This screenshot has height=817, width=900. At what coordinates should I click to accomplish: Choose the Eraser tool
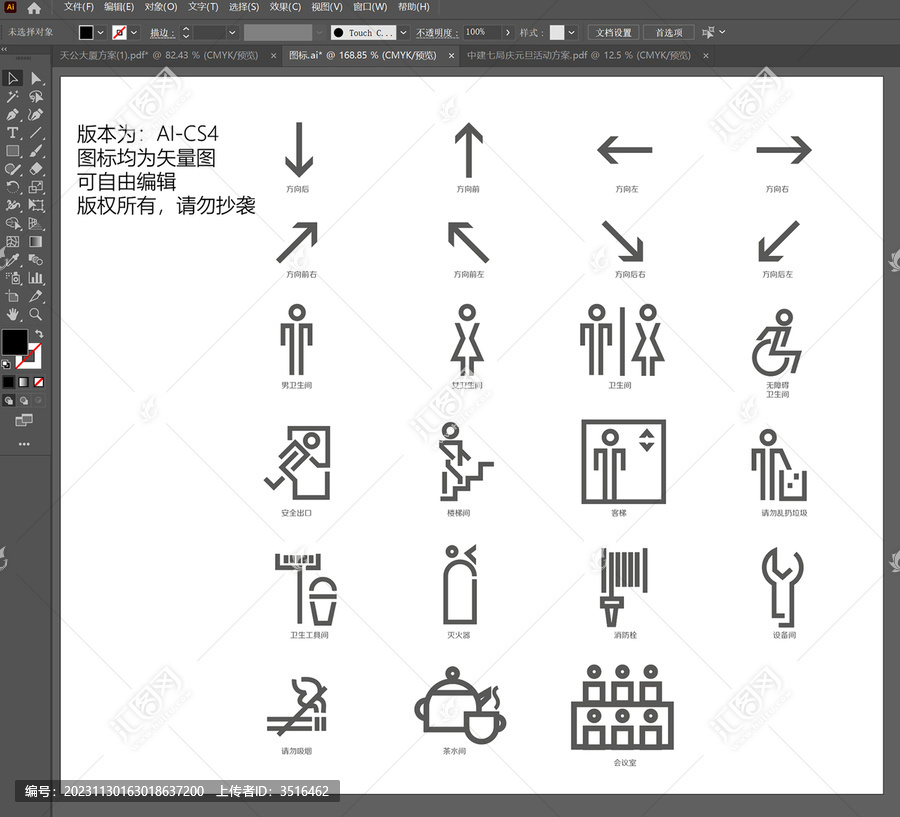coord(36,169)
